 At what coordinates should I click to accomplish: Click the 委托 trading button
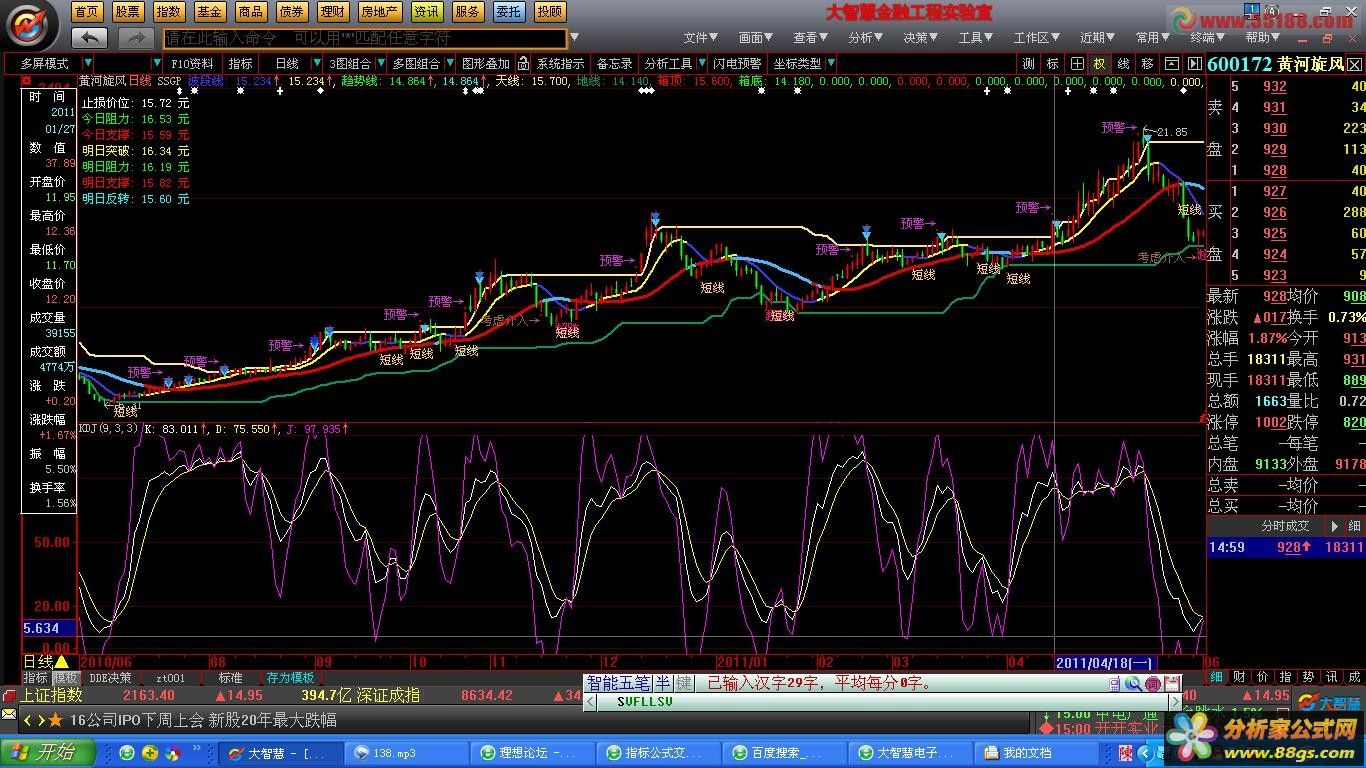(508, 12)
